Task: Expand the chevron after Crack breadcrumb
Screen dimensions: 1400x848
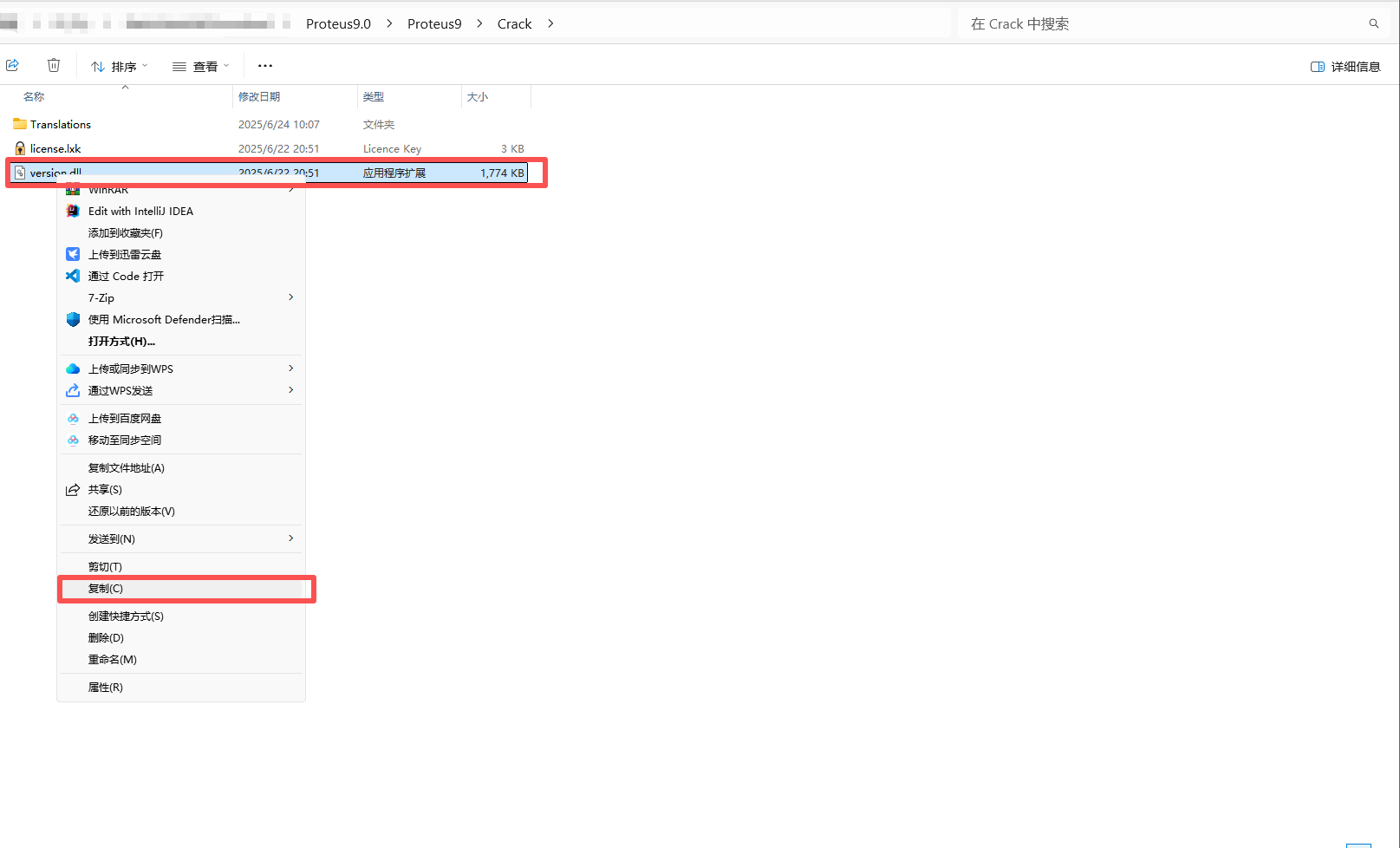Action: [x=550, y=23]
